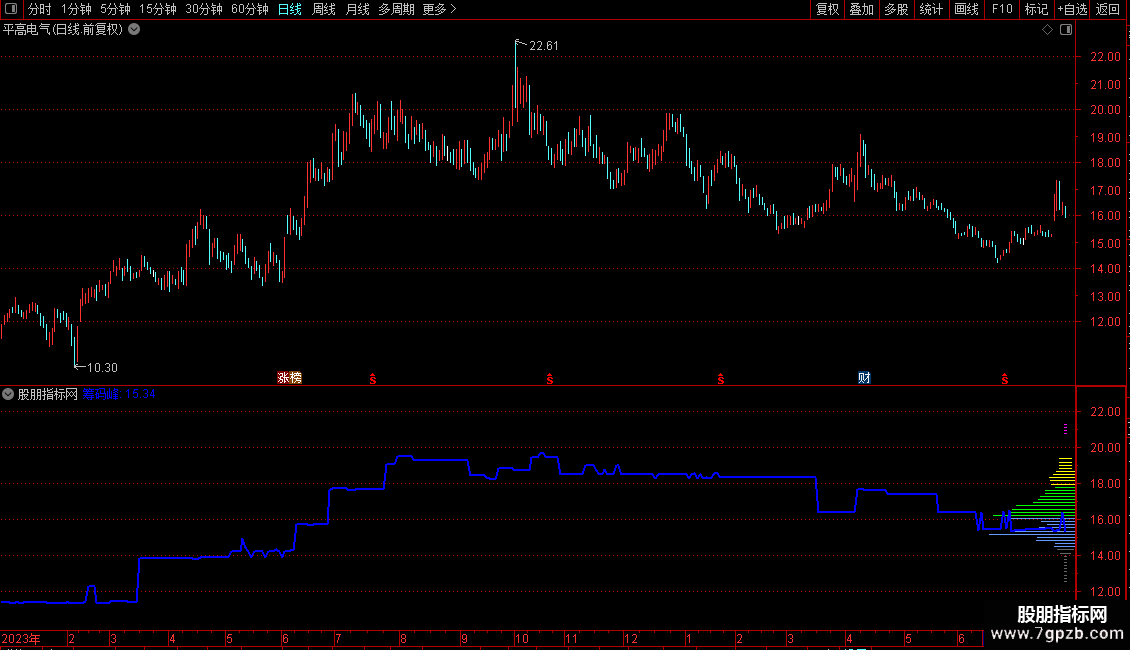Select the 1分钟 period tab

(76, 9)
